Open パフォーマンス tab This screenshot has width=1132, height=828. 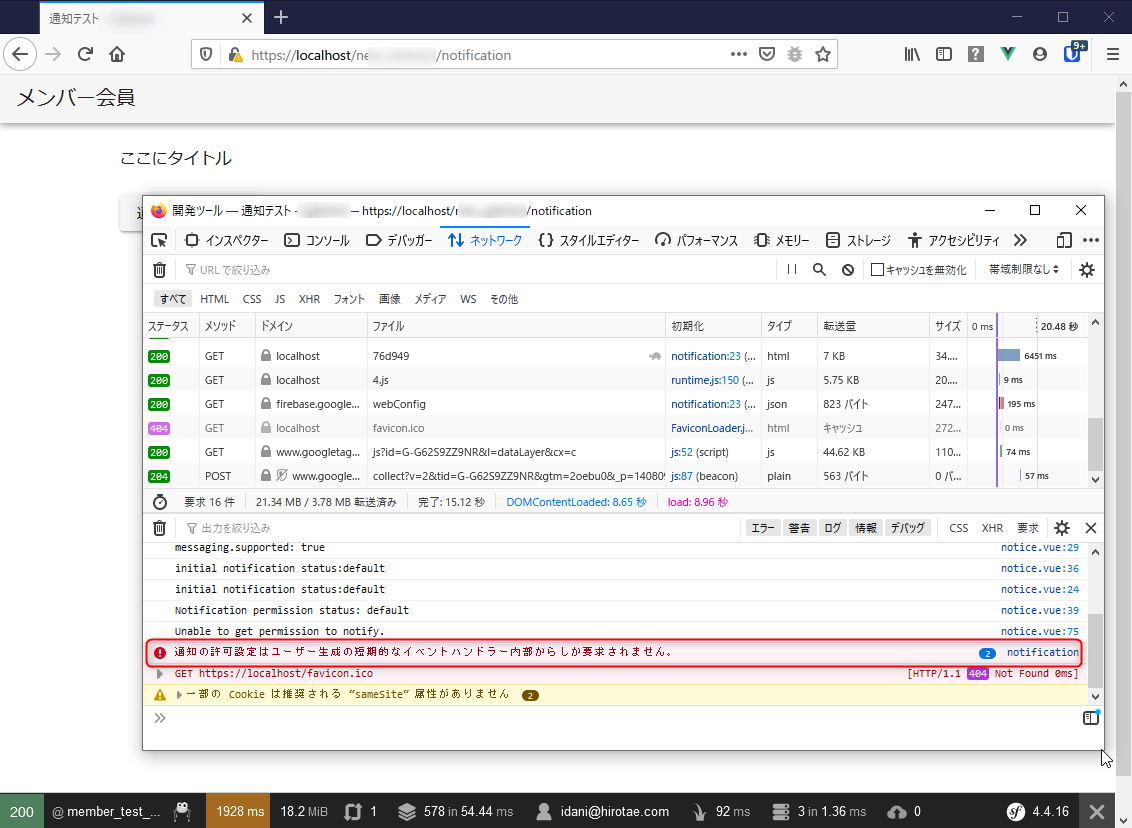pyautogui.click(x=696, y=240)
